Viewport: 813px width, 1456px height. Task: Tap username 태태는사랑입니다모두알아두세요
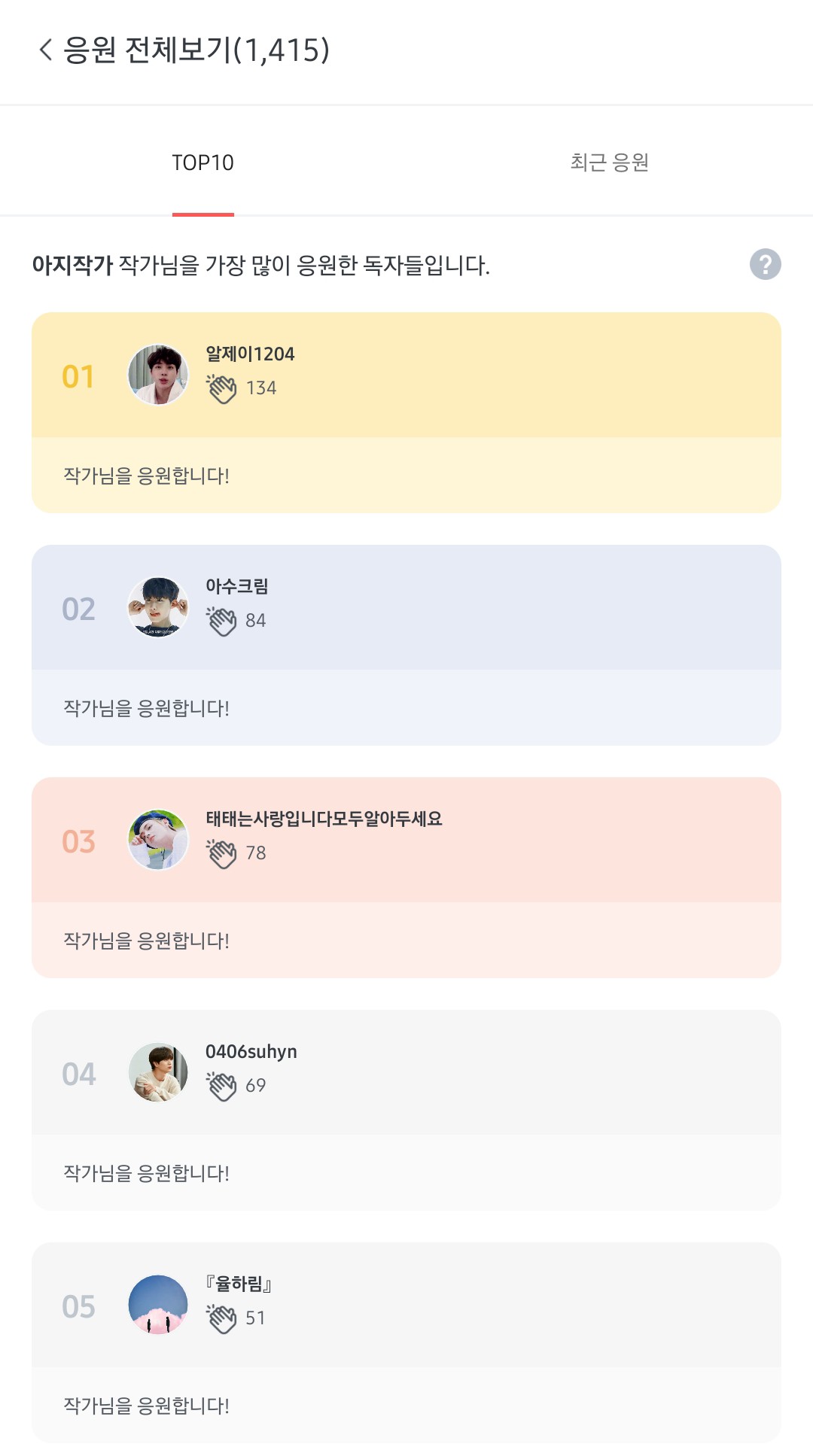pos(324,819)
